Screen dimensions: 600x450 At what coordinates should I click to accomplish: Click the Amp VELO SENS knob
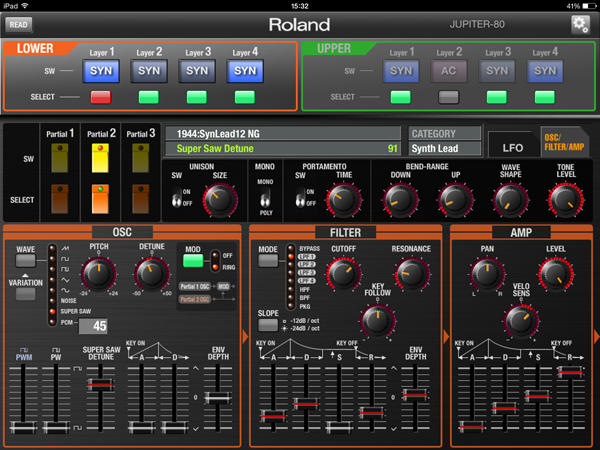521,321
